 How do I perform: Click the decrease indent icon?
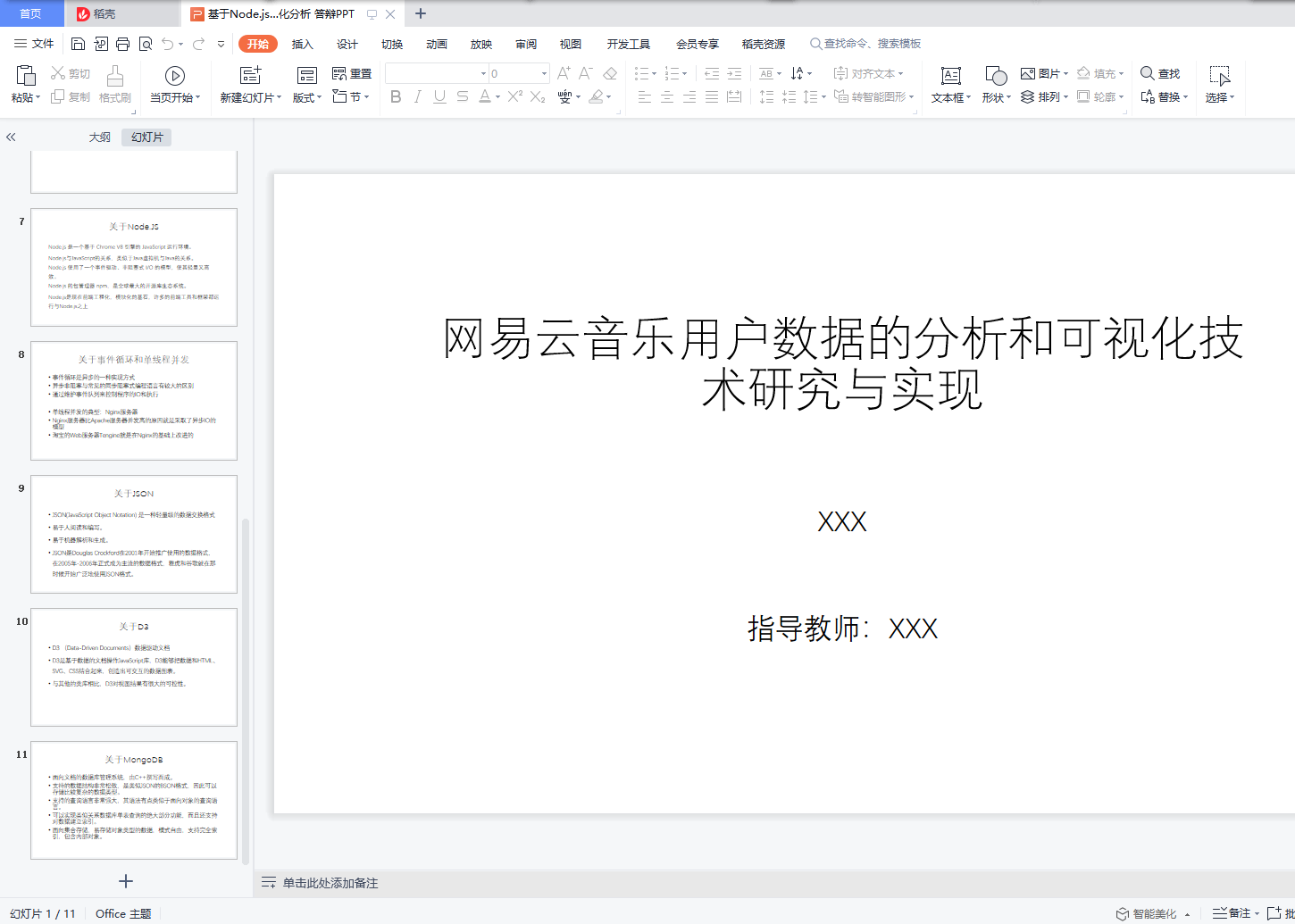point(712,73)
